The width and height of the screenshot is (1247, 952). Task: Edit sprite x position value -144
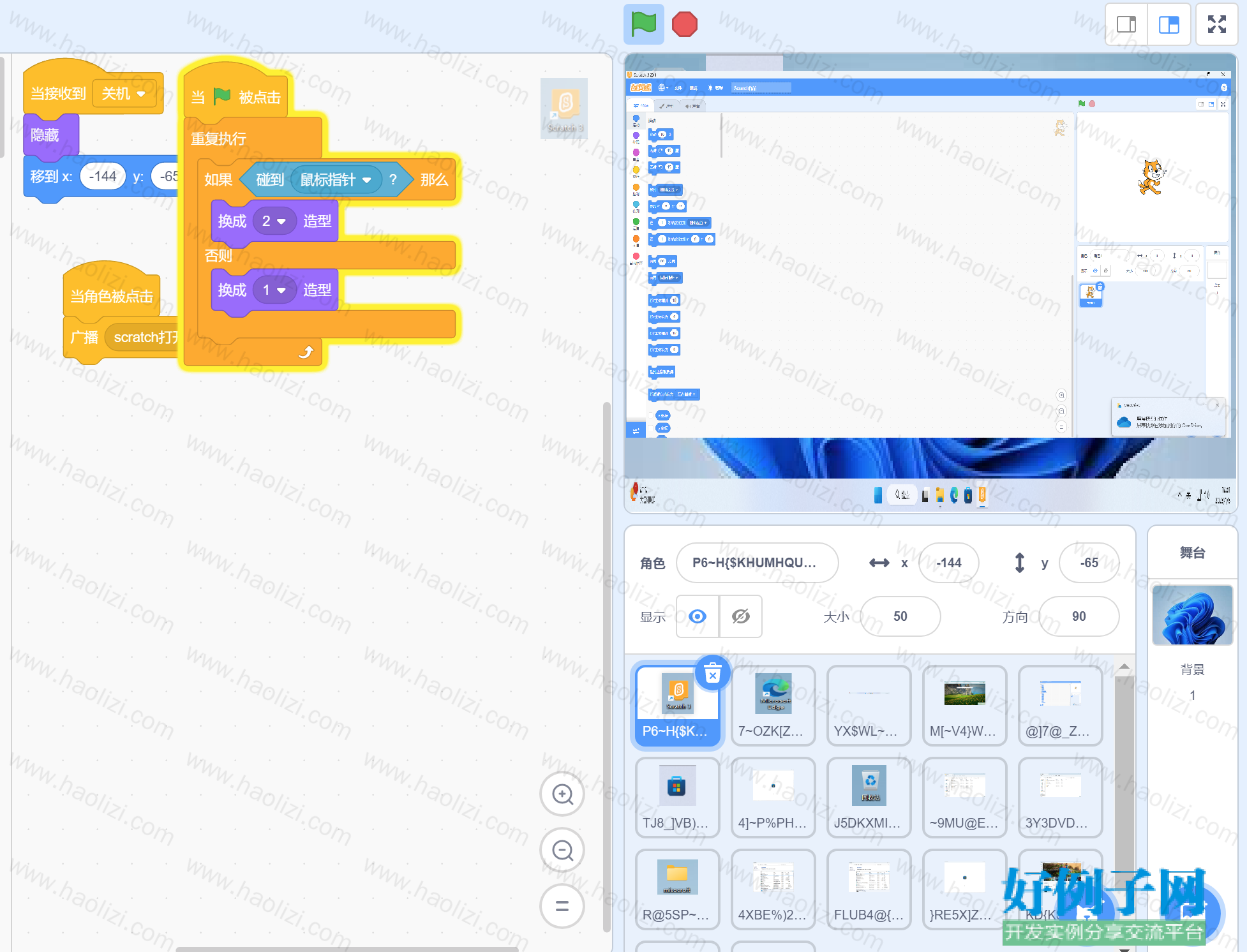[949, 563]
